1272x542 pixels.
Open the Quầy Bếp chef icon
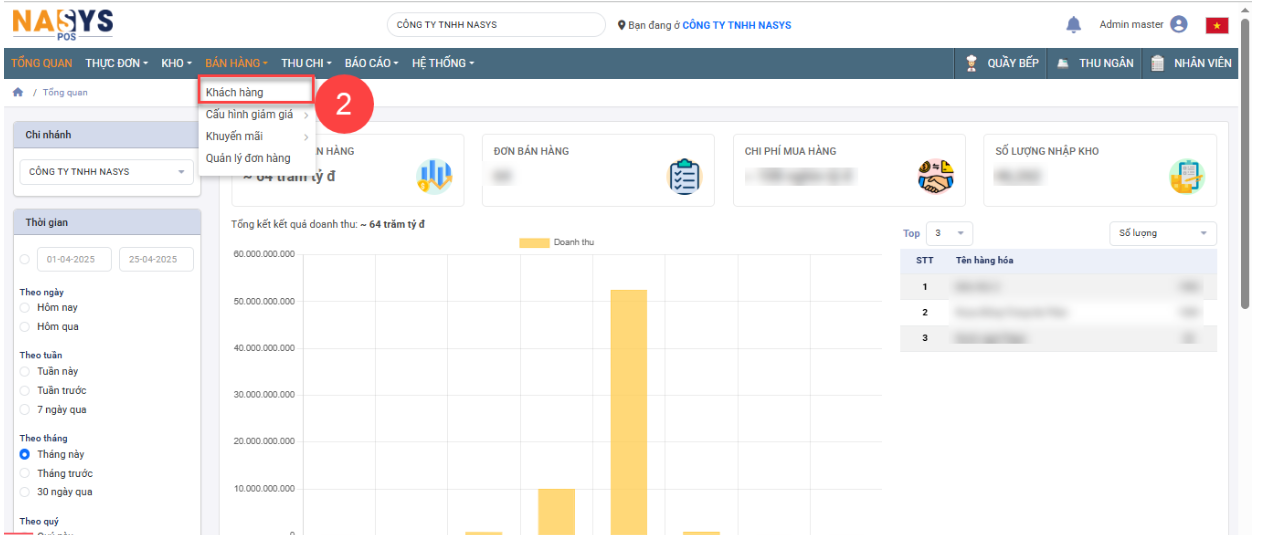(x=971, y=63)
